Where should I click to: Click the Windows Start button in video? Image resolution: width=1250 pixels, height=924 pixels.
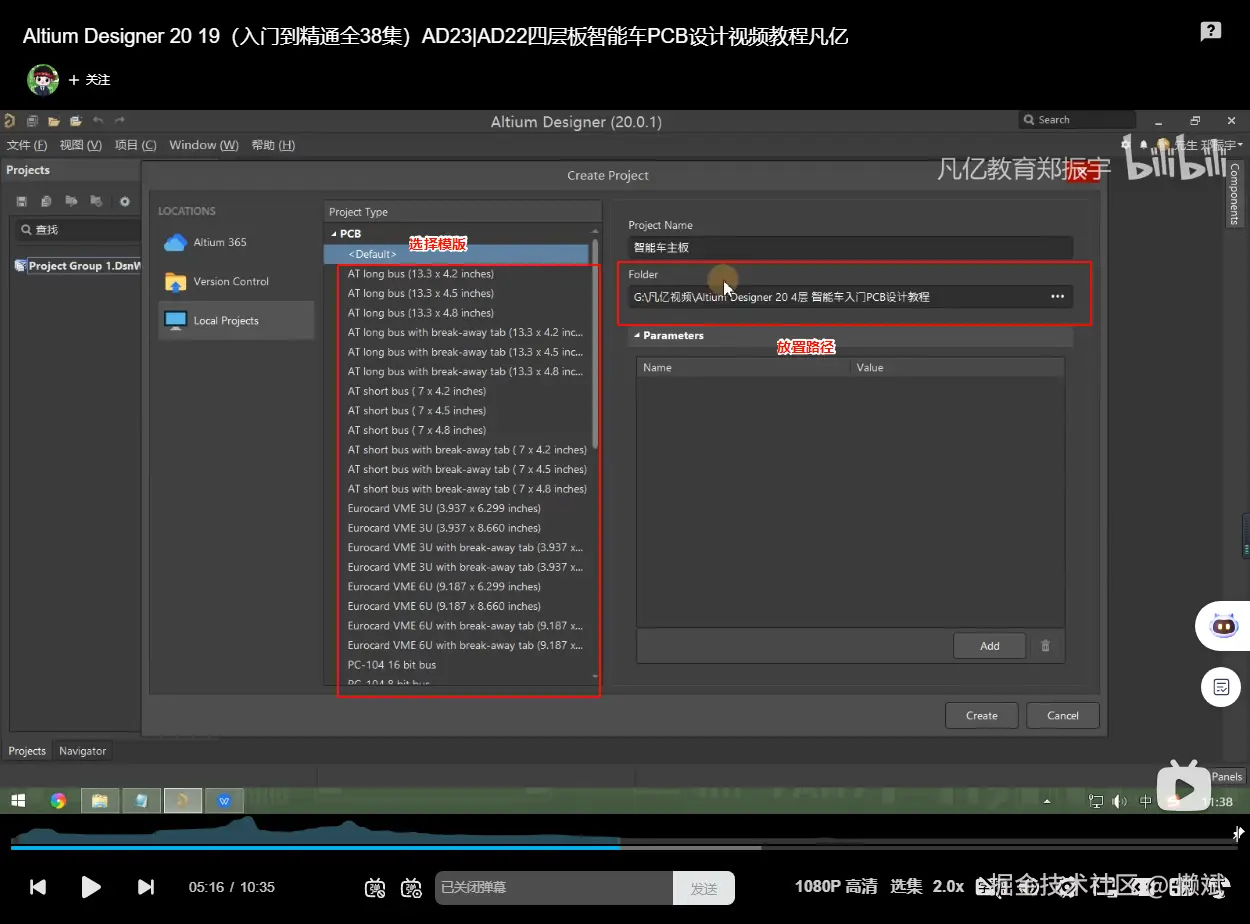(17, 800)
